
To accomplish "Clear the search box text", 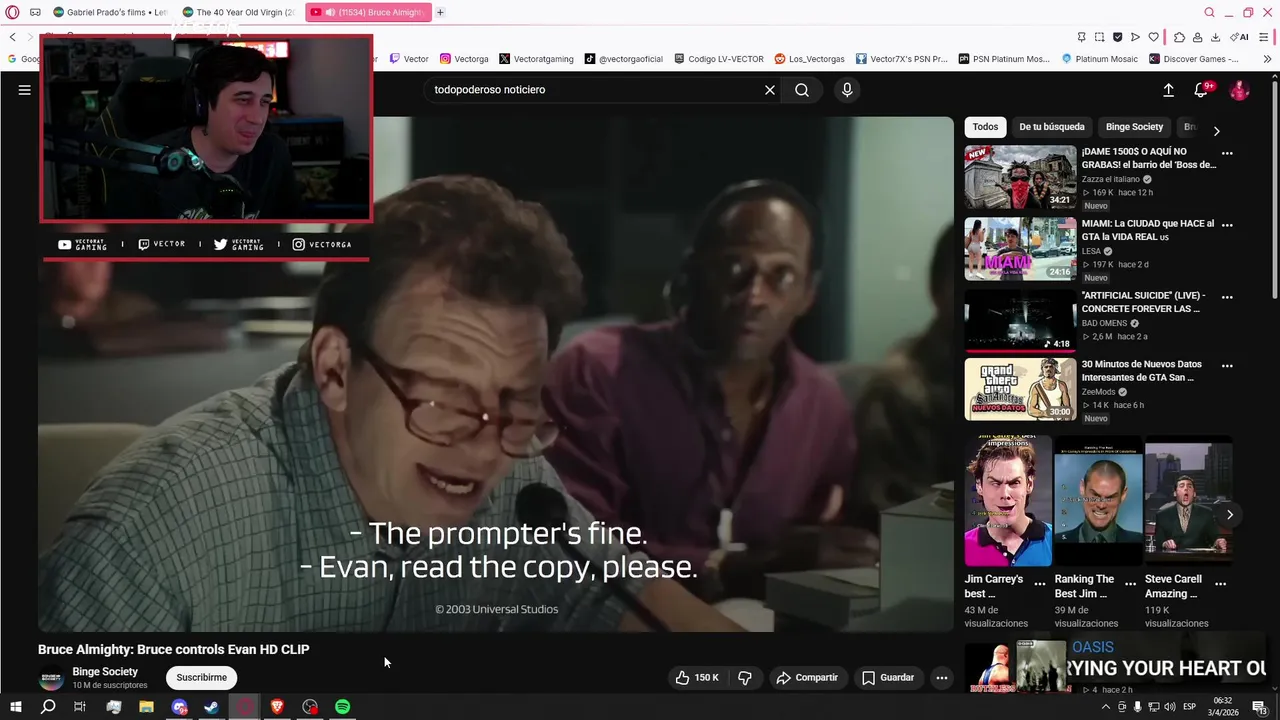I will (770, 90).
